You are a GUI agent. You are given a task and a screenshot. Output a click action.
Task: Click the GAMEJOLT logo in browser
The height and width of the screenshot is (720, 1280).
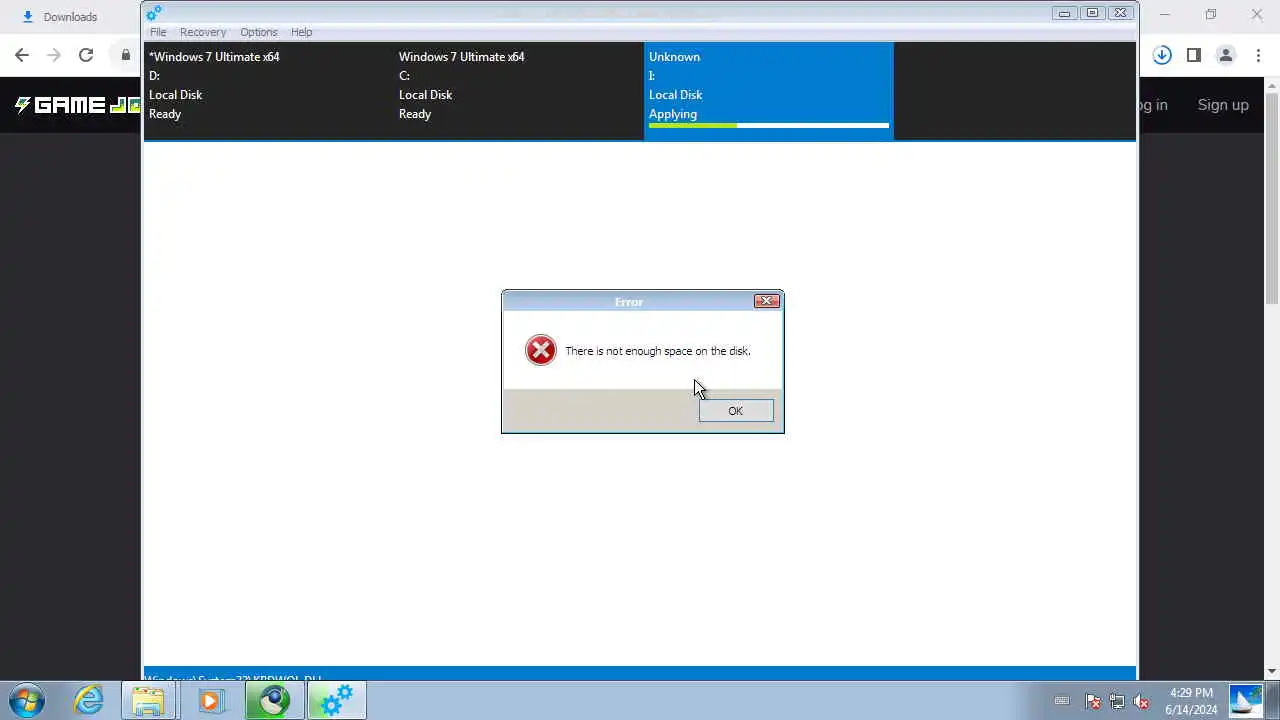[x=76, y=105]
